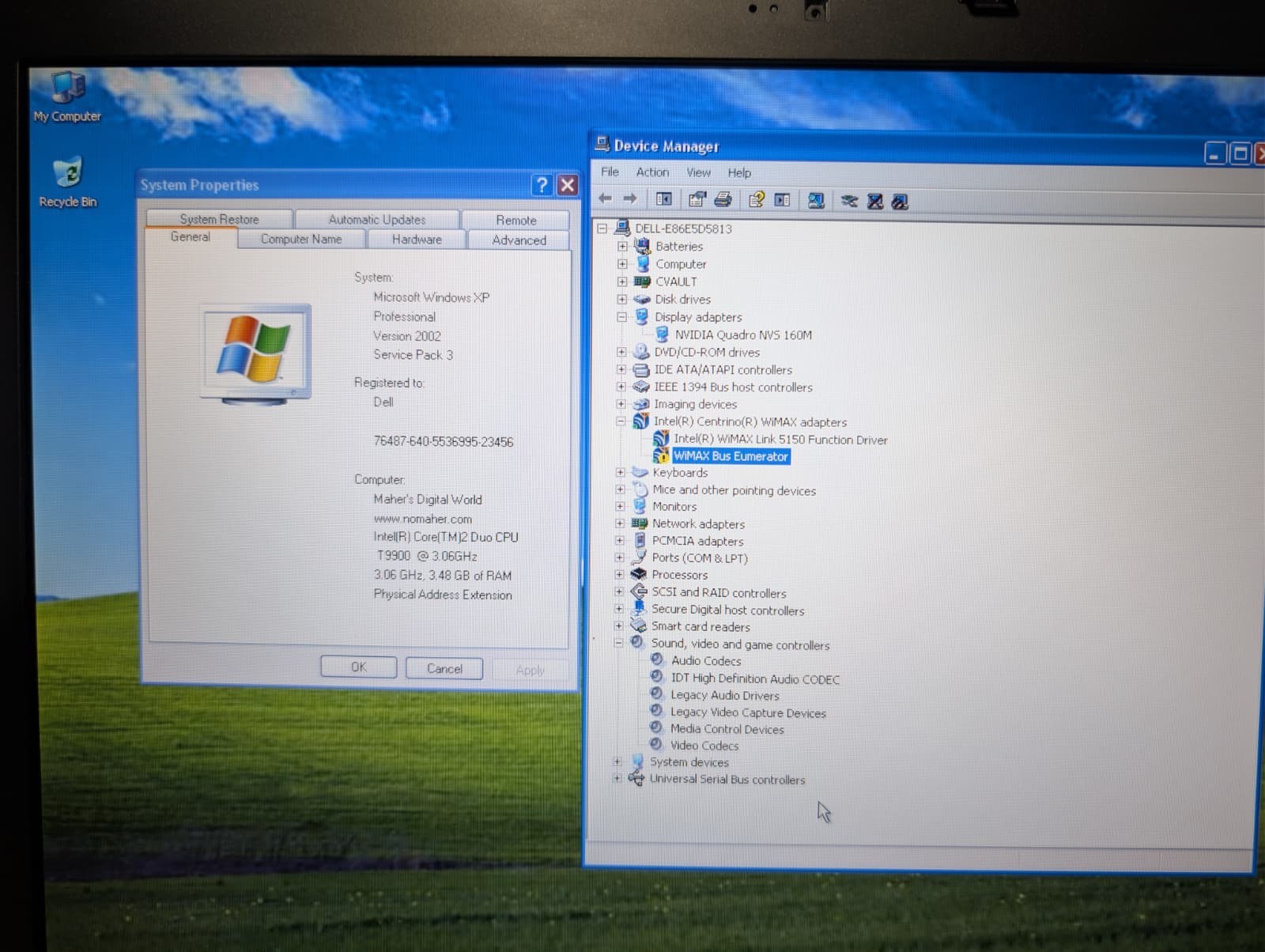This screenshot has width=1265, height=952.
Task: Click OK in System Properties
Action: [359, 667]
